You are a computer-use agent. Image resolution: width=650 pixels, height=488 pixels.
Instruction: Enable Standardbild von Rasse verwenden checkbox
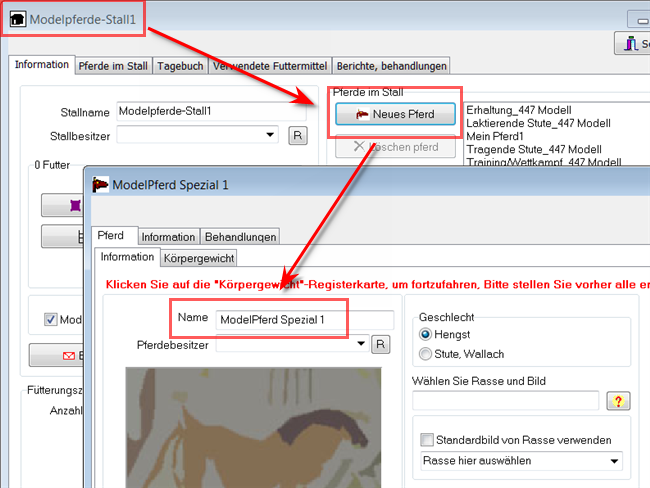(427, 439)
